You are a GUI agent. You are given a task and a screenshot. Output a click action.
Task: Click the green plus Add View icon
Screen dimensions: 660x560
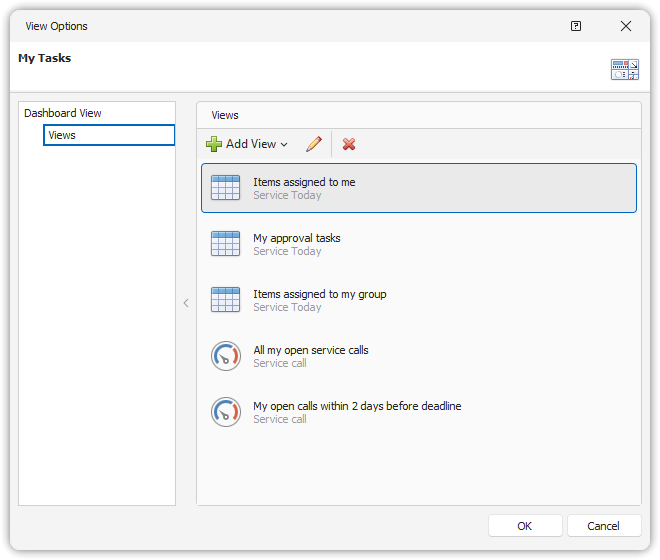214,144
